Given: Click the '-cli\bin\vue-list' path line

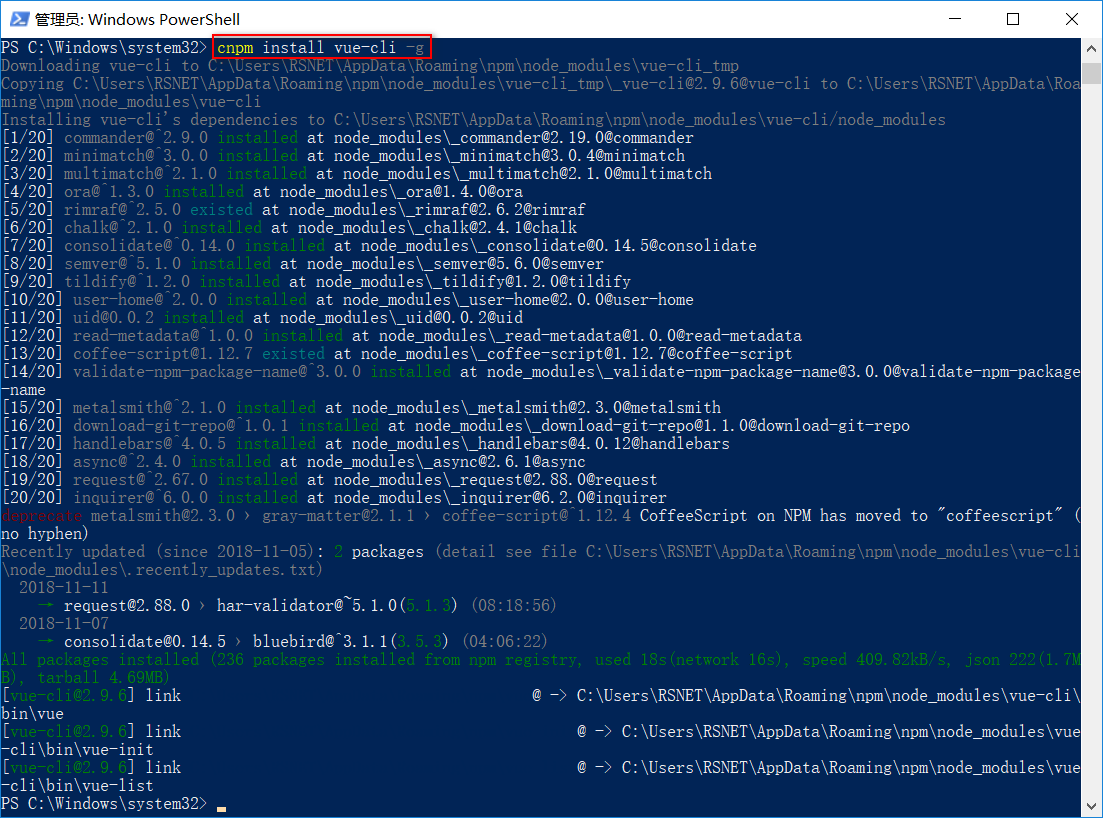Looking at the screenshot, I should (77, 786).
